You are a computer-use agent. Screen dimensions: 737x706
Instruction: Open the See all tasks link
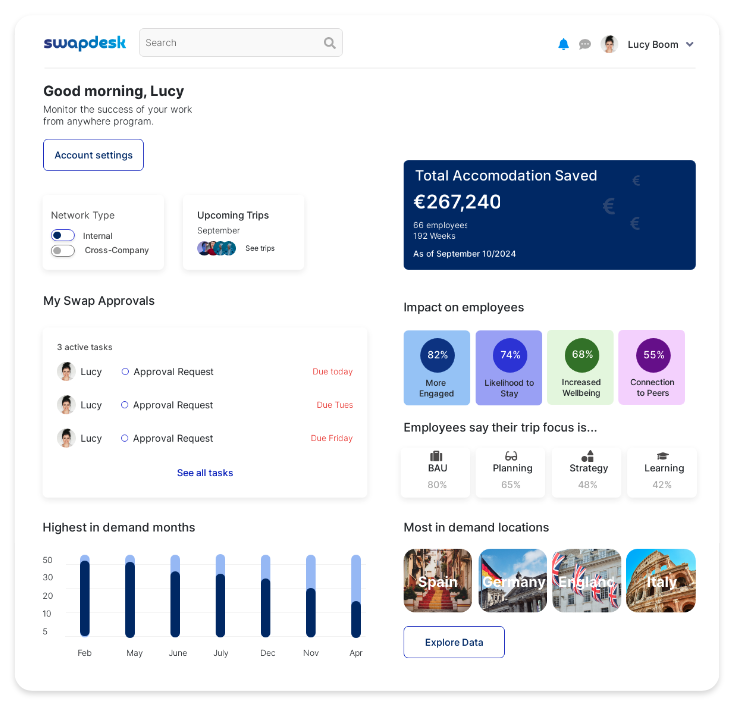pos(205,473)
